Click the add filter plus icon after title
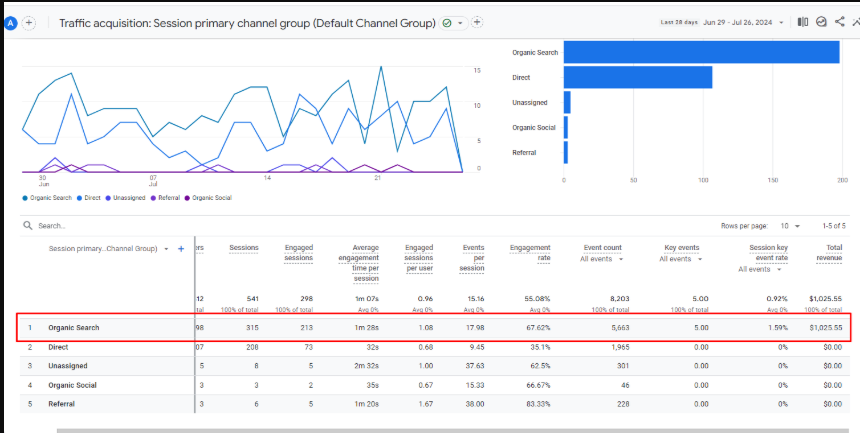 (x=477, y=22)
